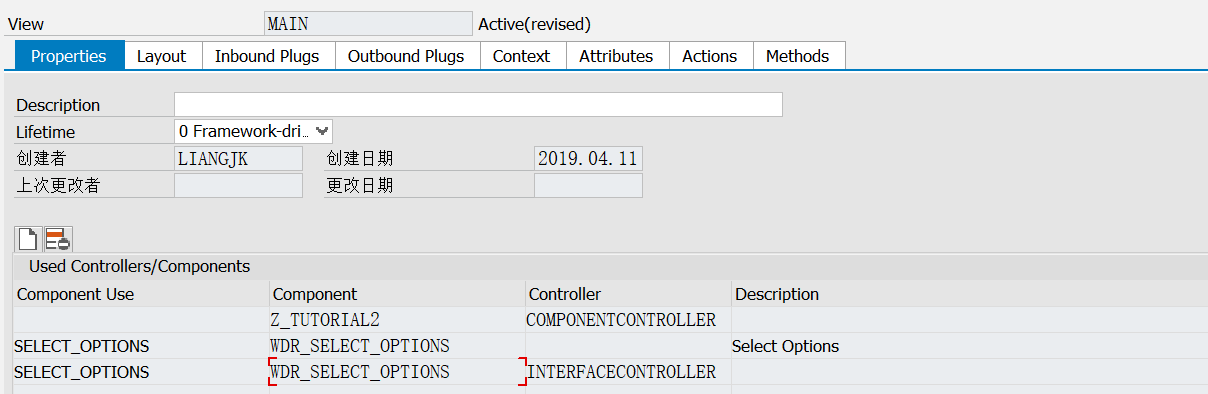Select SELECT_OPTIONS in the INTERFACECONTROLLER row
The height and width of the screenshot is (394, 1208).
(141, 372)
